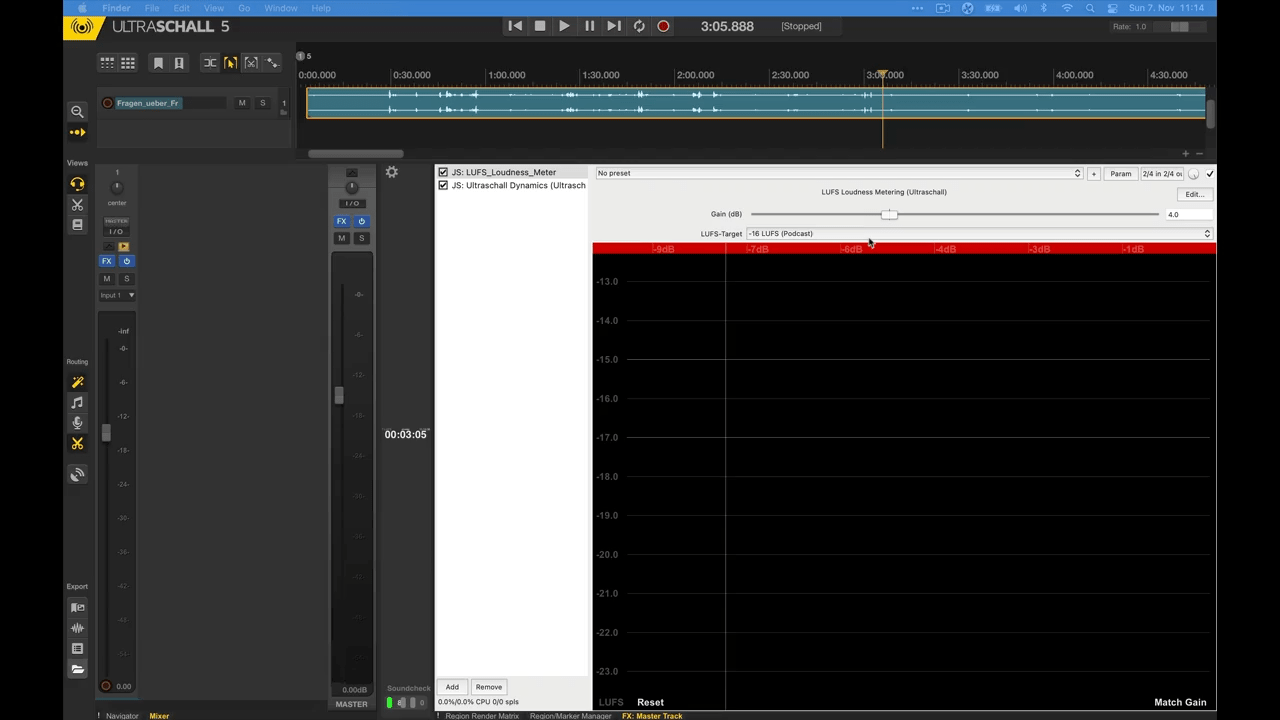Click large grid toolbar icon
The height and width of the screenshot is (720, 1280).
tap(128, 63)
